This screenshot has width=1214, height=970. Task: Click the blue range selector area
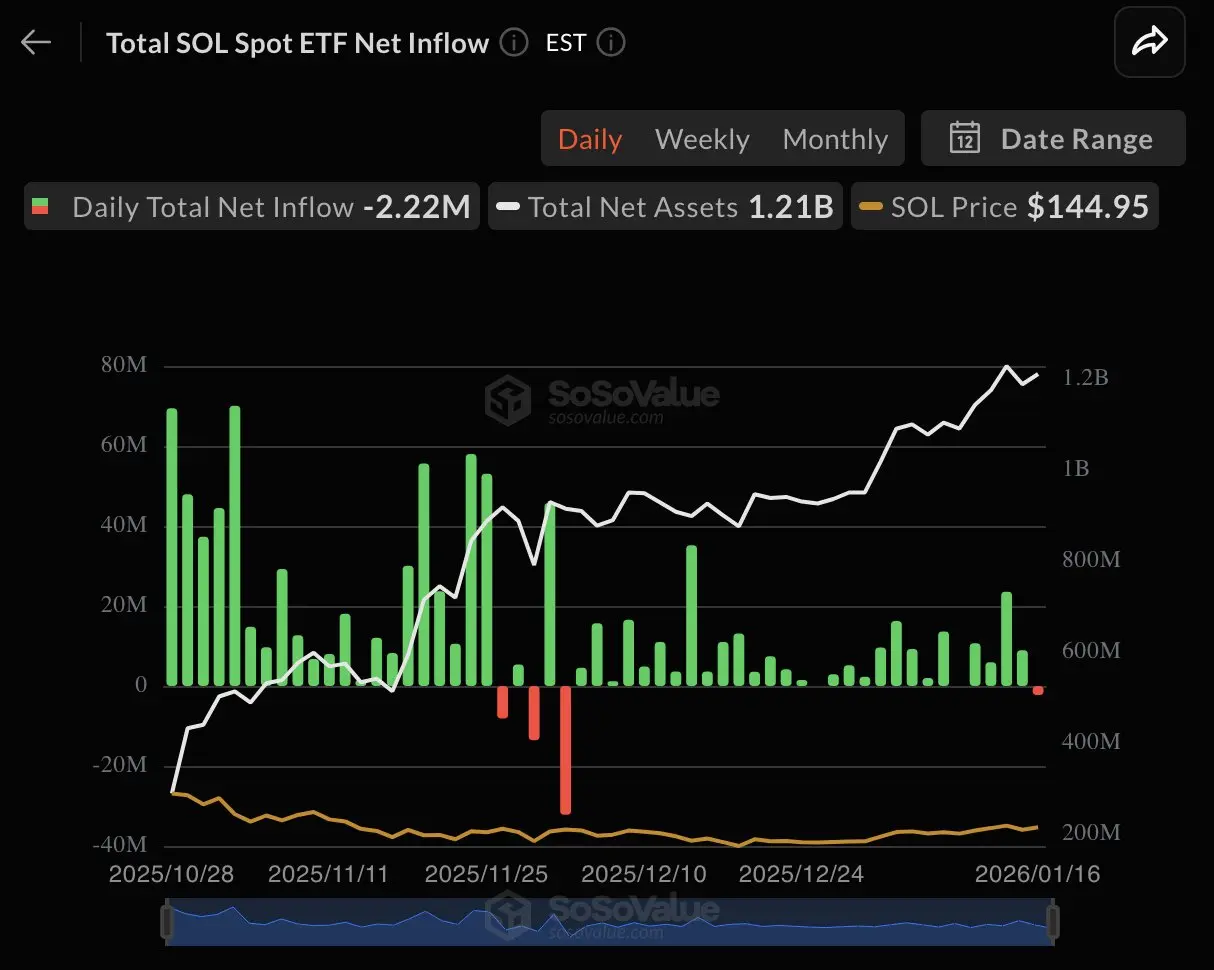[x=609, y=921]
